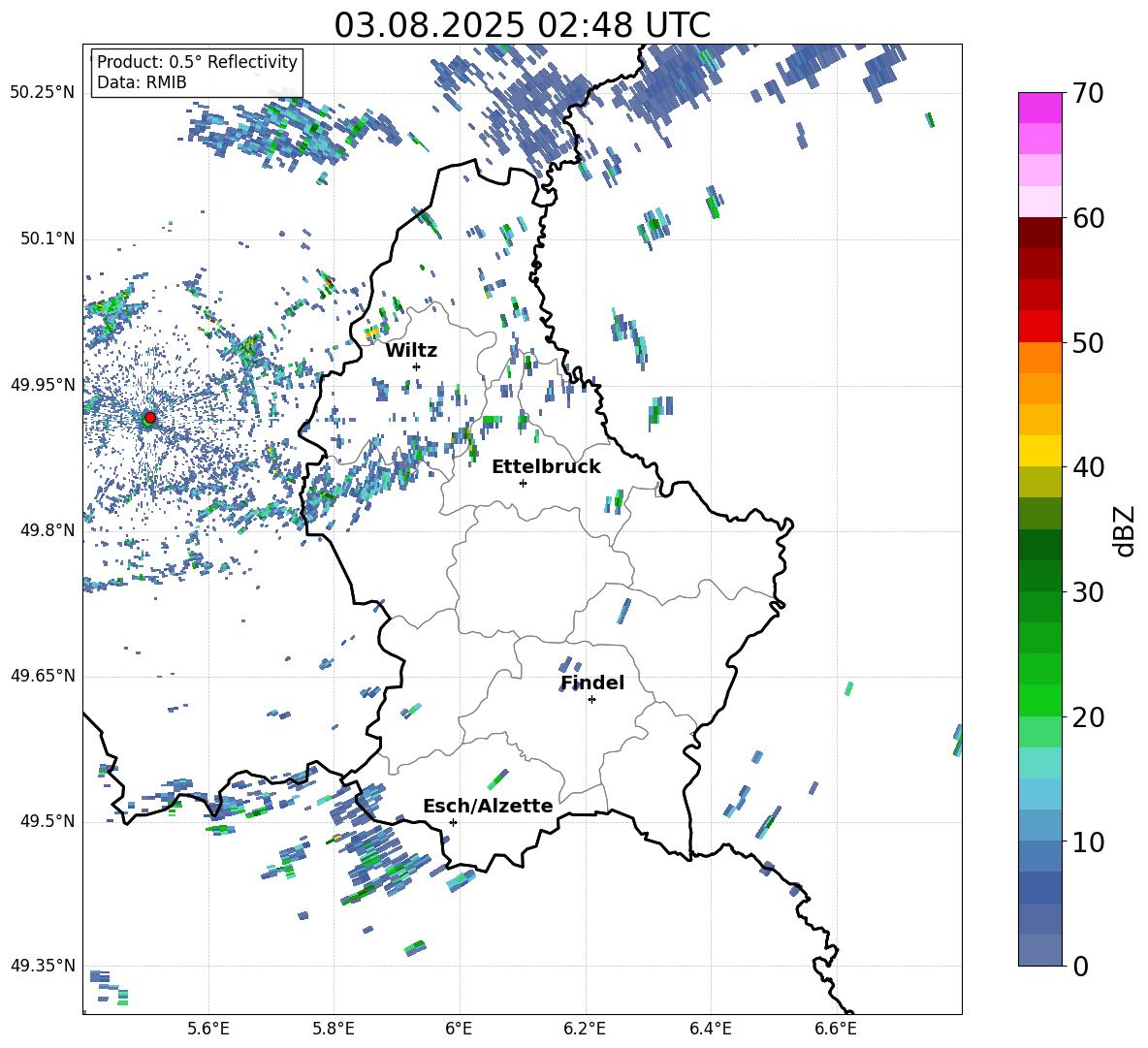Click the 6.2°E longitude label
Image resolution: width=1148 pixels, height=1048 pixels.
coord(585,1029)
